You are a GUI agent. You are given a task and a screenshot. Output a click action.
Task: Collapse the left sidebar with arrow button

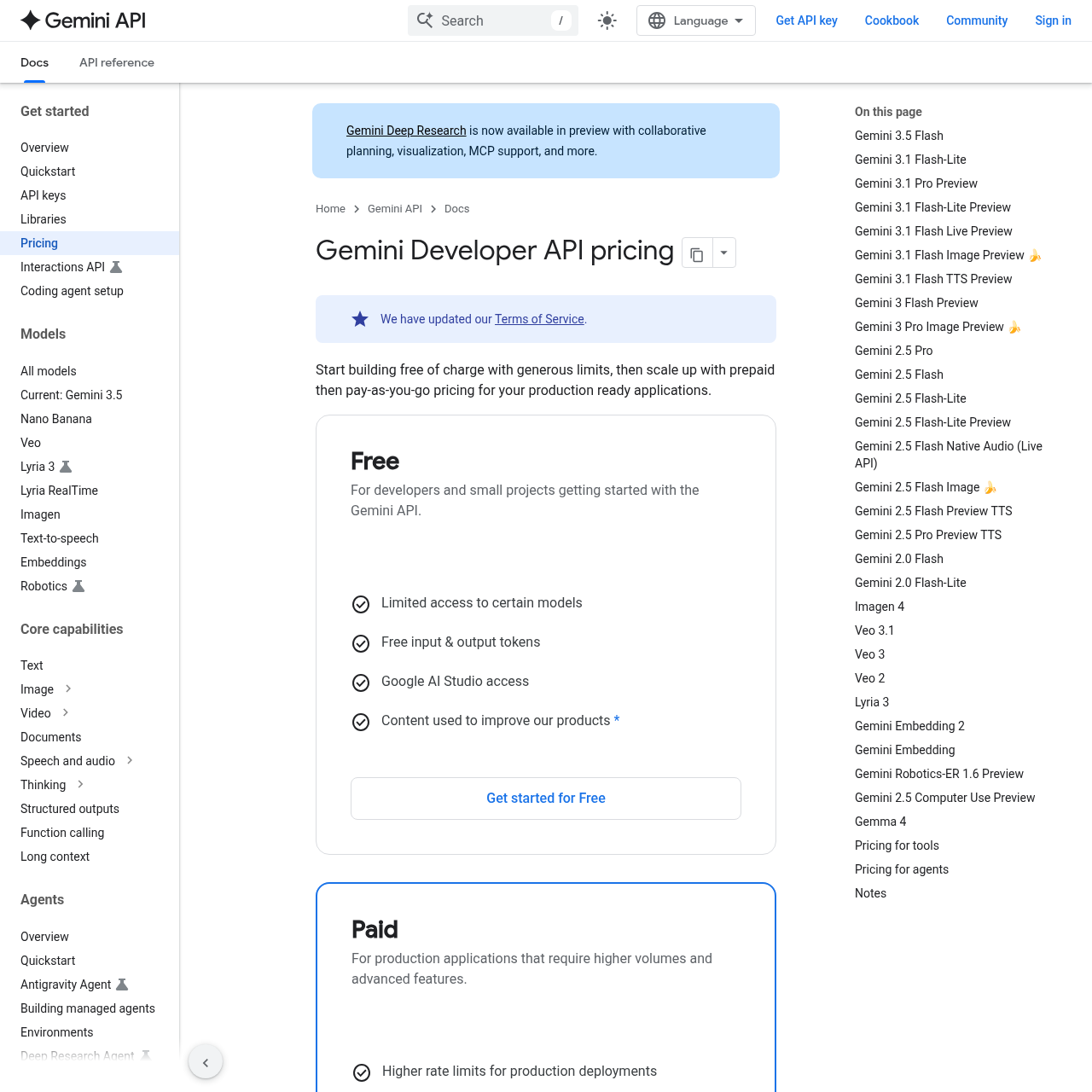(x=206, y=1062)
